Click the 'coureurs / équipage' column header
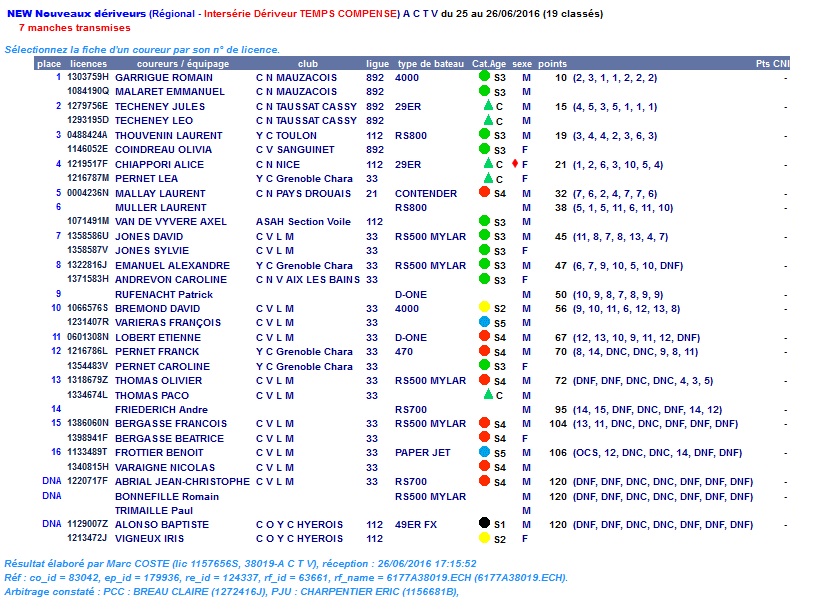This screenshot has height=609, width=821. point(183,63)
